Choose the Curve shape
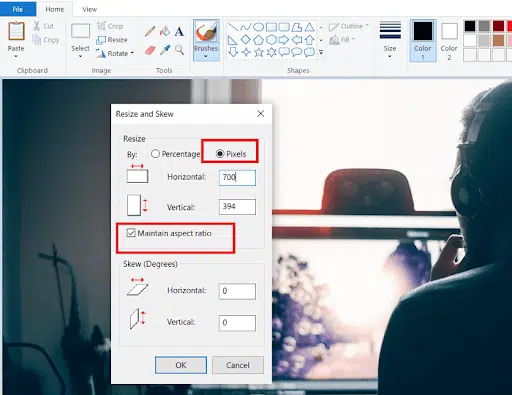Viewport: 512px width, 395px height. [246, 27]
